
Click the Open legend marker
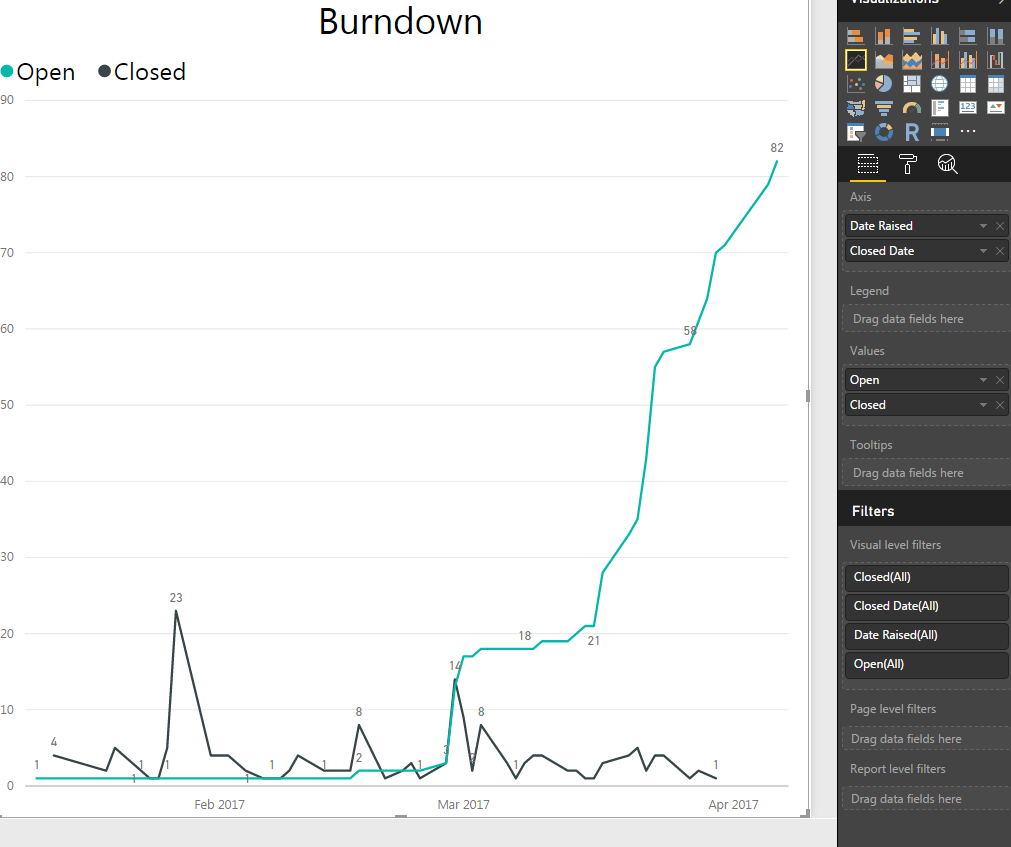point(7,72)
